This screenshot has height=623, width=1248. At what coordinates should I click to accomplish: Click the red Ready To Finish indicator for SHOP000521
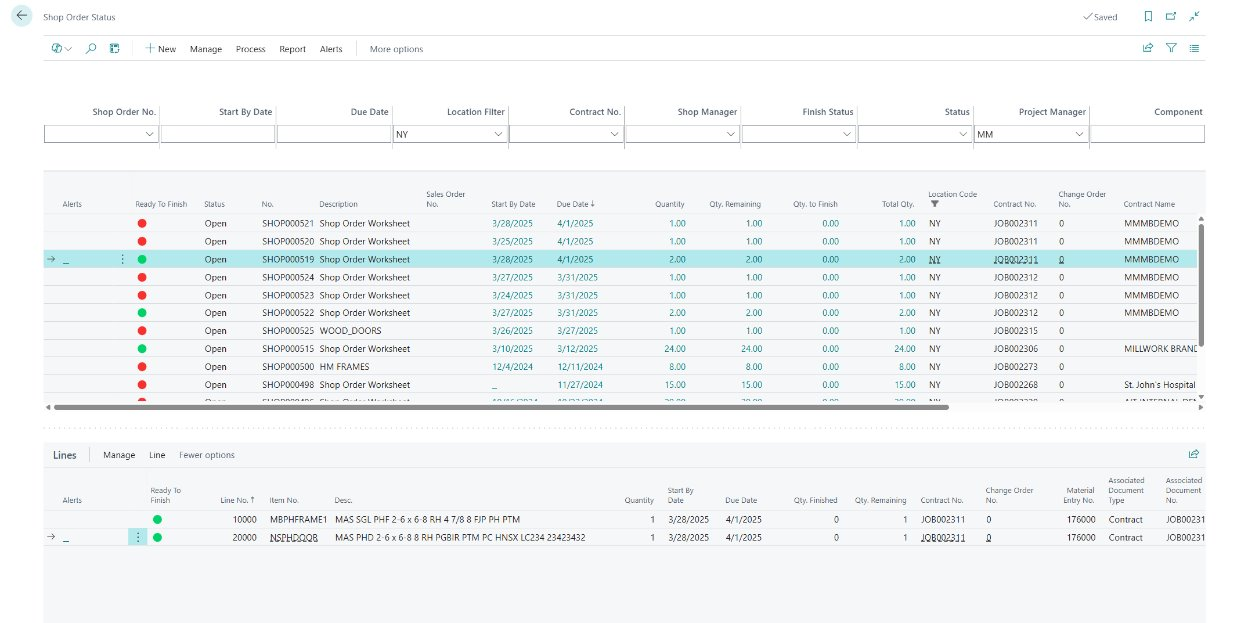143,223
